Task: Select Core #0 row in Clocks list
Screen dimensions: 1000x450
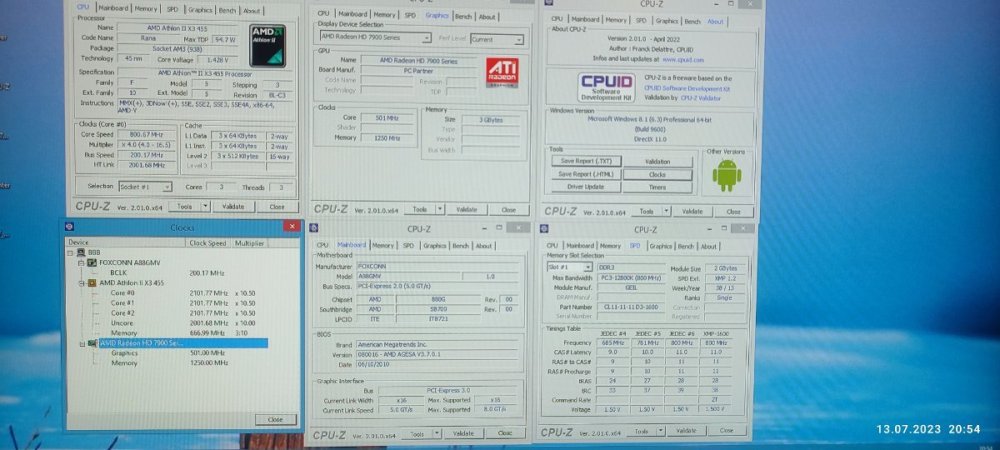Action: tap(124, 292)
